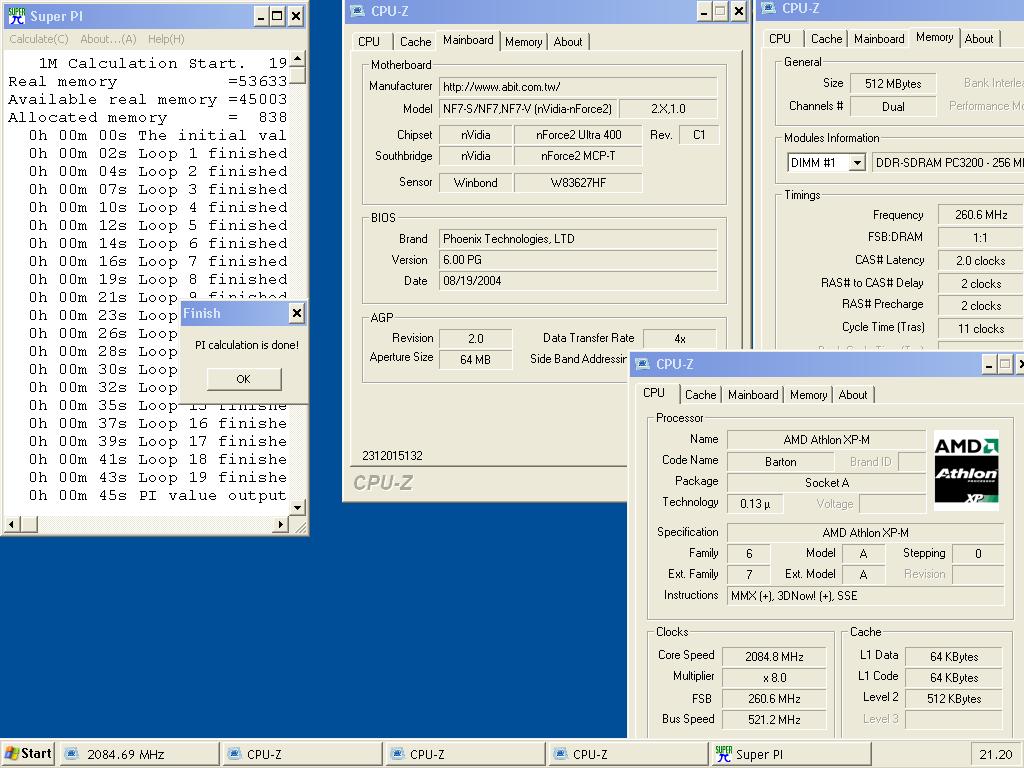Click the Package field Socket A
The image size is (1024, 768).
pos(826,483)
